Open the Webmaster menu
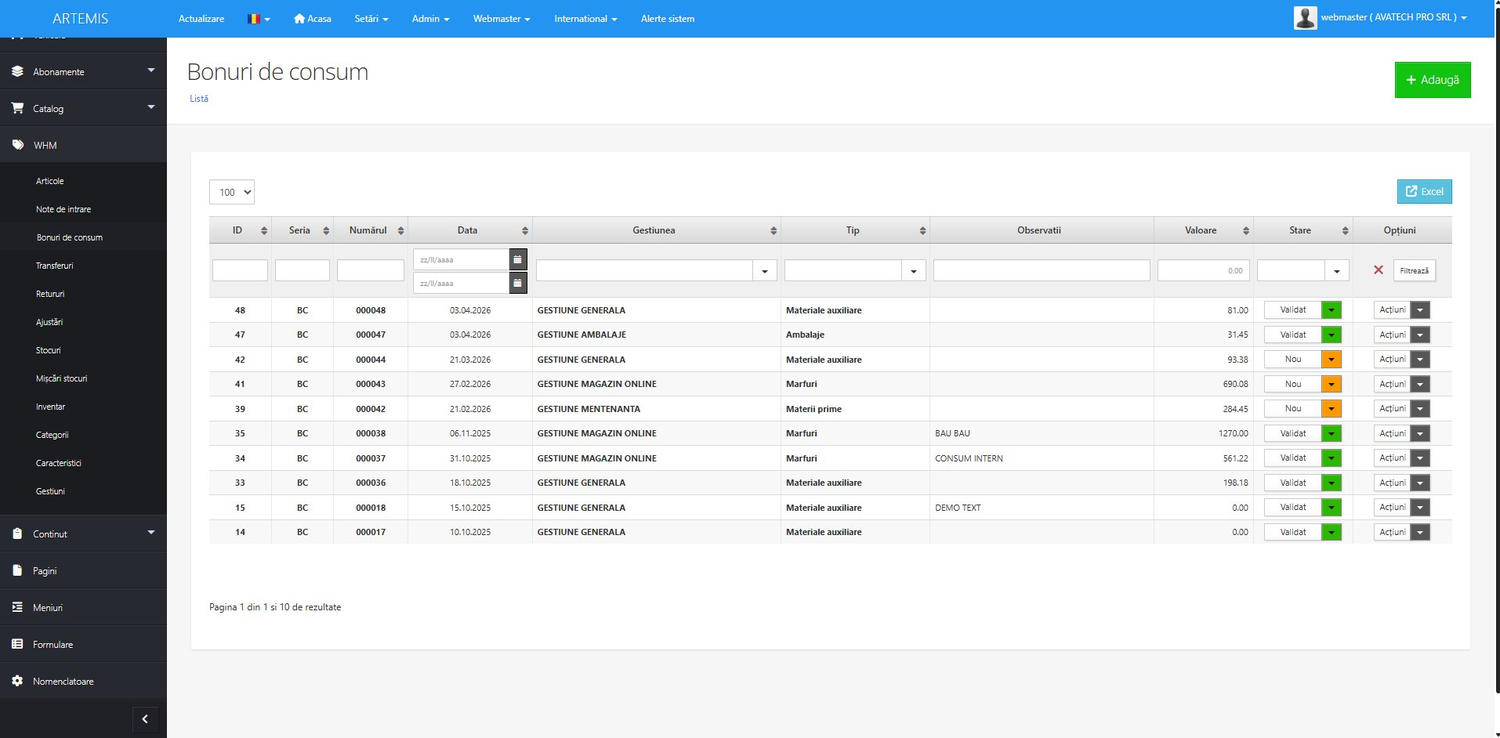Viewport: 1500px width, 738px height. (x=501, y=19)
